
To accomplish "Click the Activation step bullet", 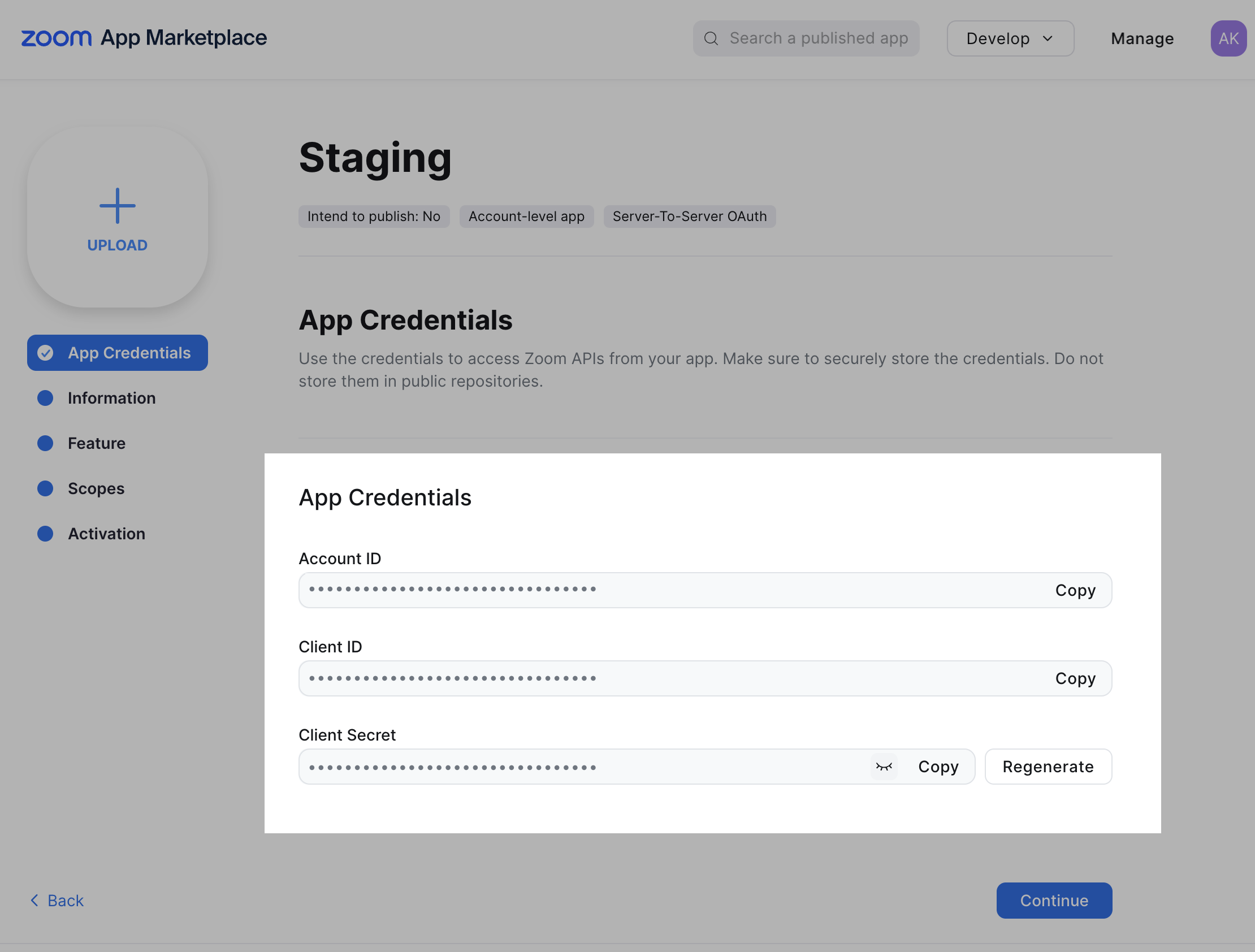I will pos(45,534).
